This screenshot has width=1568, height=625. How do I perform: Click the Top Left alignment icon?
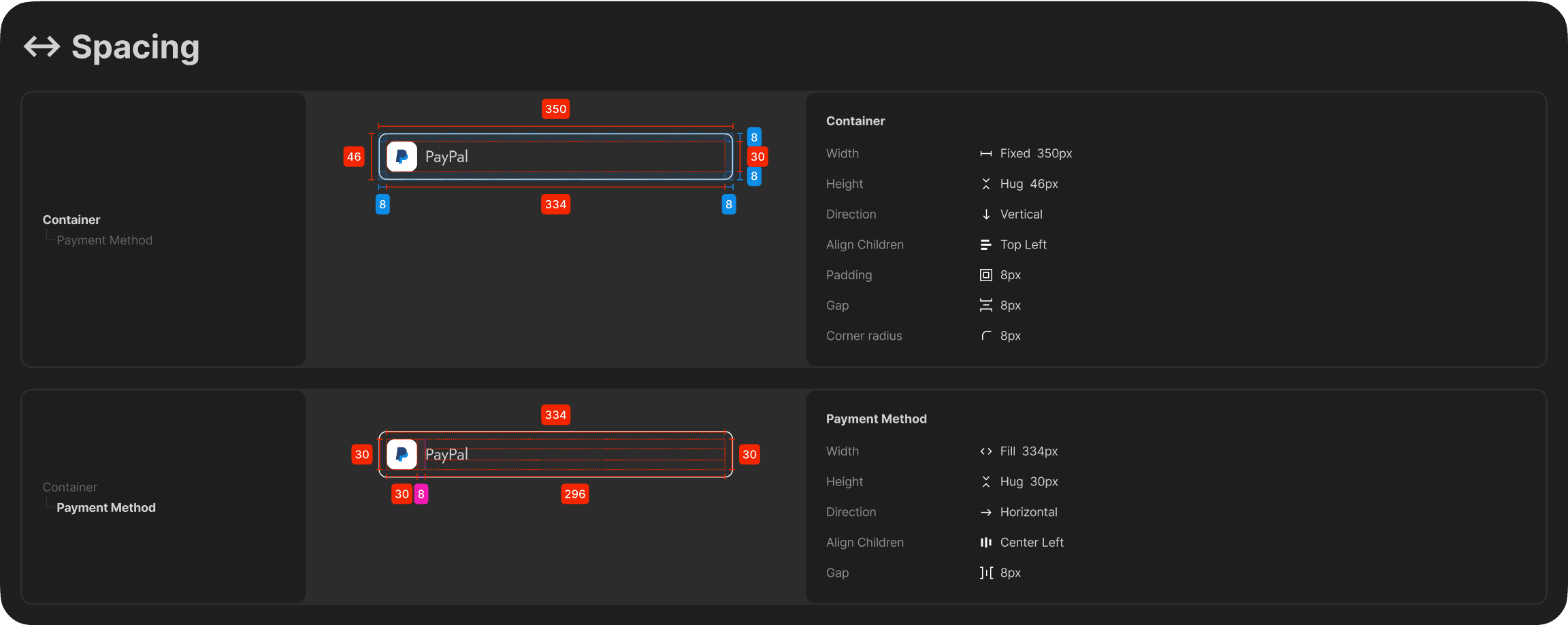[985, 244]
